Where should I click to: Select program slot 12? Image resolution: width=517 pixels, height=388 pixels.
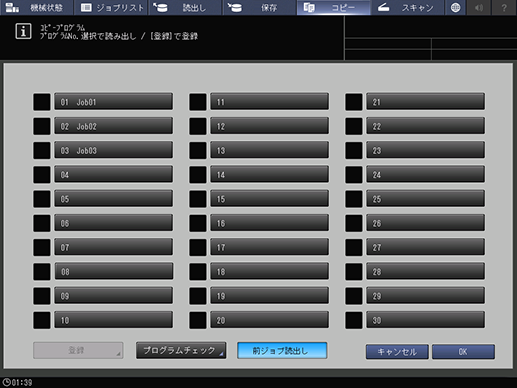coord(270,126)
